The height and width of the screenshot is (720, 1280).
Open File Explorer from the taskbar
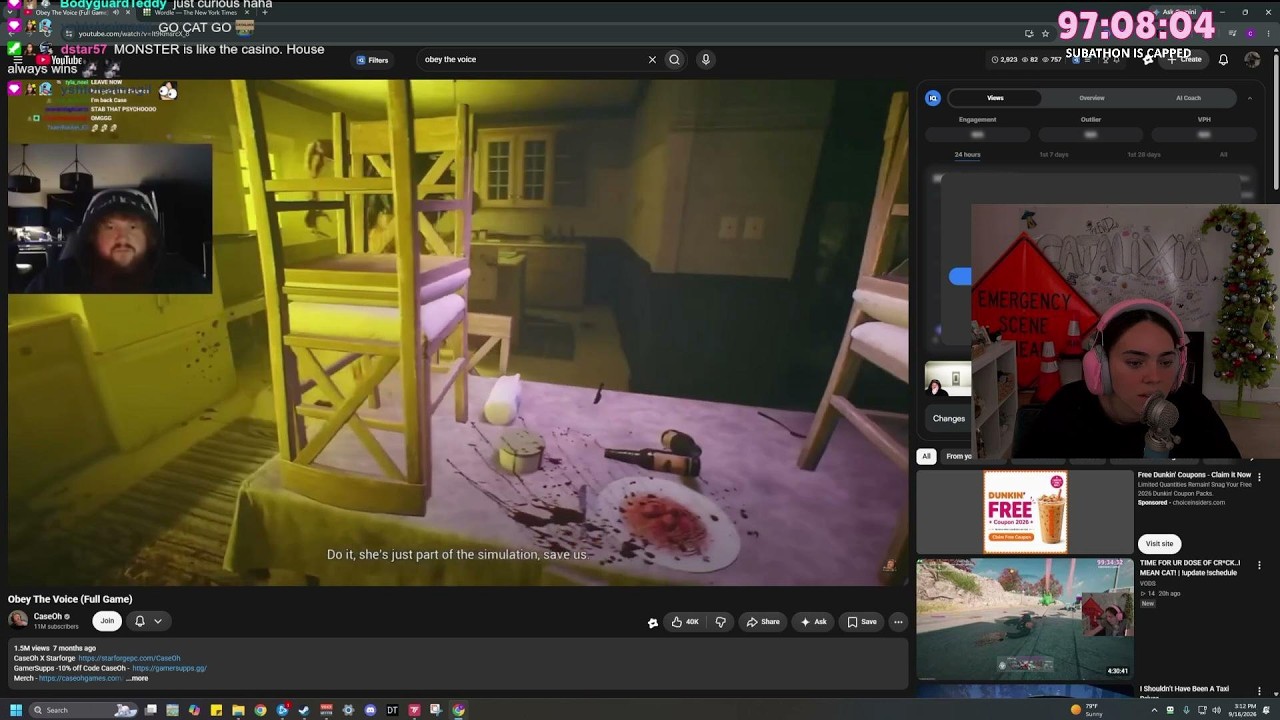coord(238,710)
